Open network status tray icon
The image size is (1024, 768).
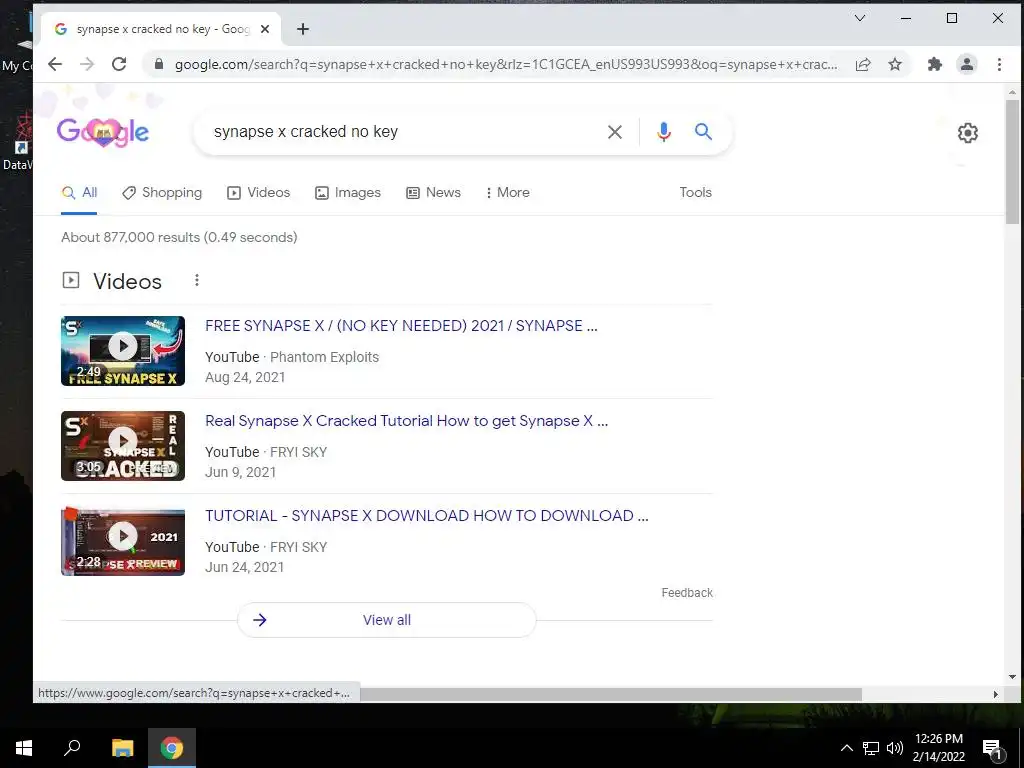[x=871, y=748]
